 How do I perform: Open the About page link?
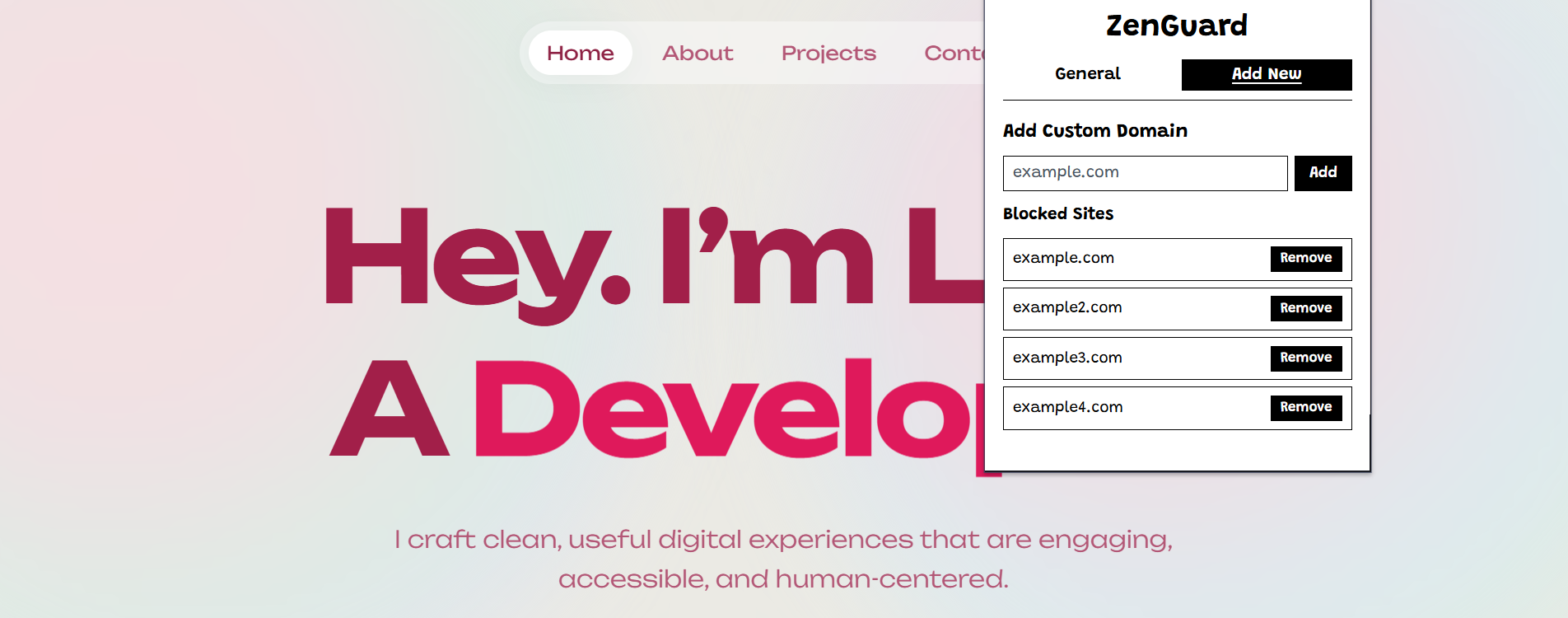[698, 53]
